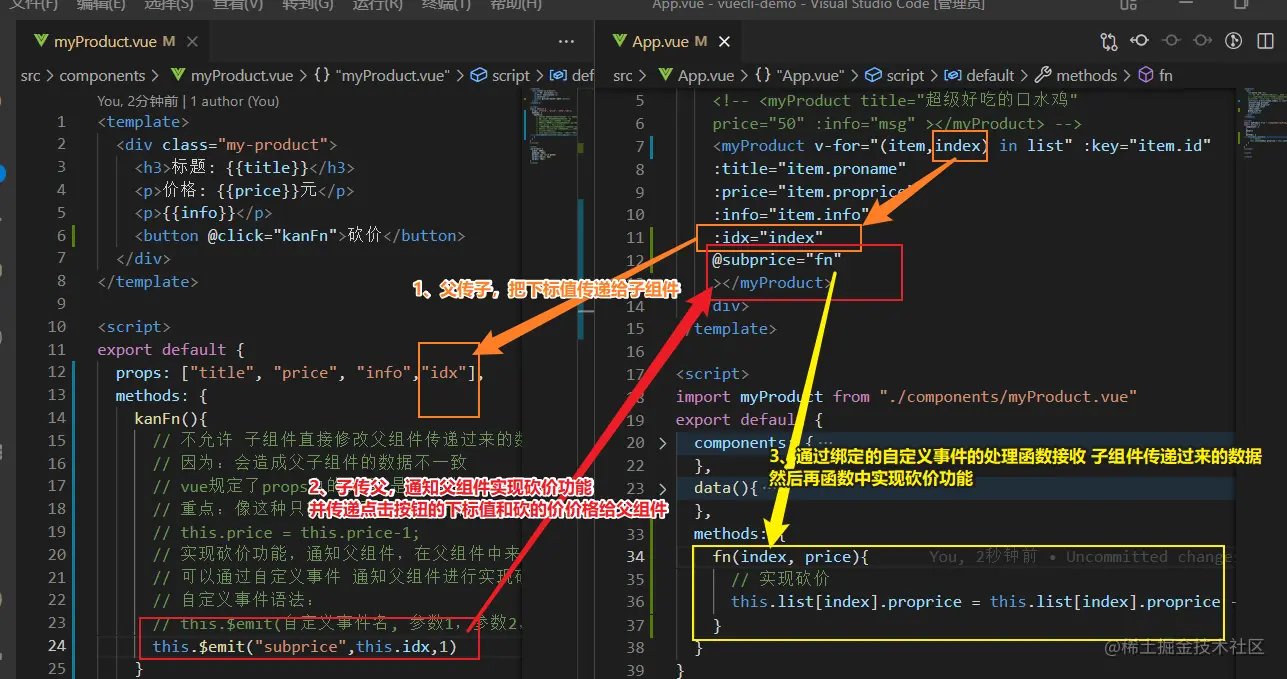Switch to the App.vue tab
This screenshot has width=1287, height=679.
[x=670, y=42]
